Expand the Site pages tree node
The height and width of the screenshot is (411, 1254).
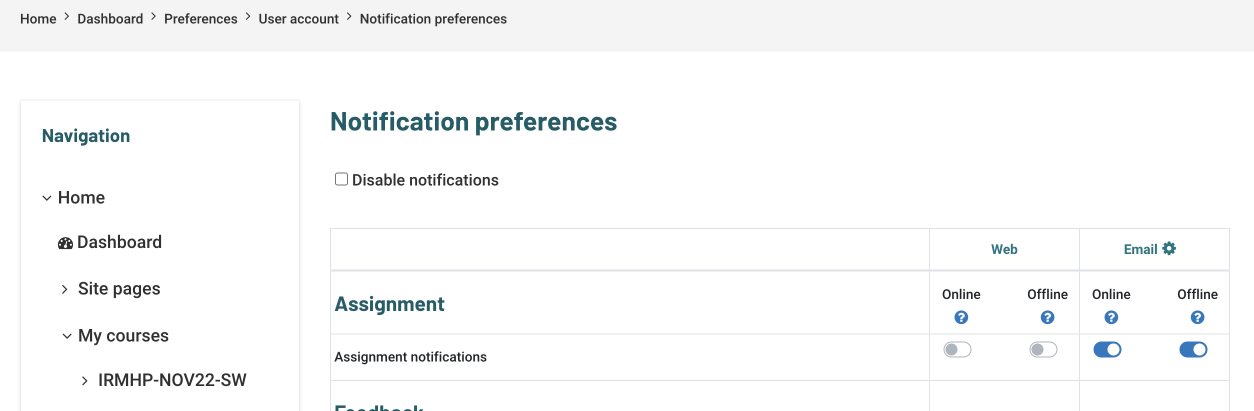click(65, 289)
